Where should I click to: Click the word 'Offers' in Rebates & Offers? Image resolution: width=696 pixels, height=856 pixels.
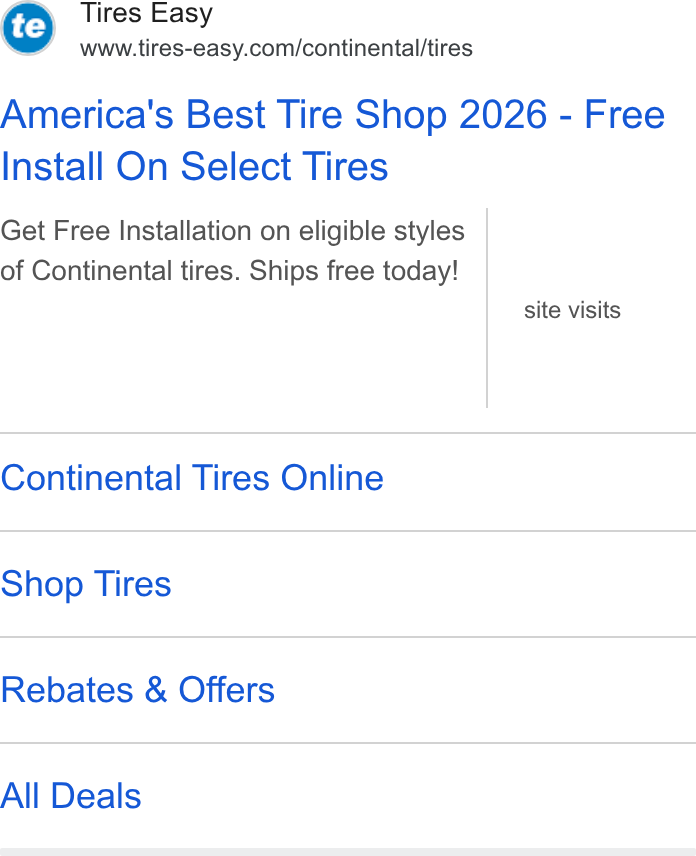[227, 690]
